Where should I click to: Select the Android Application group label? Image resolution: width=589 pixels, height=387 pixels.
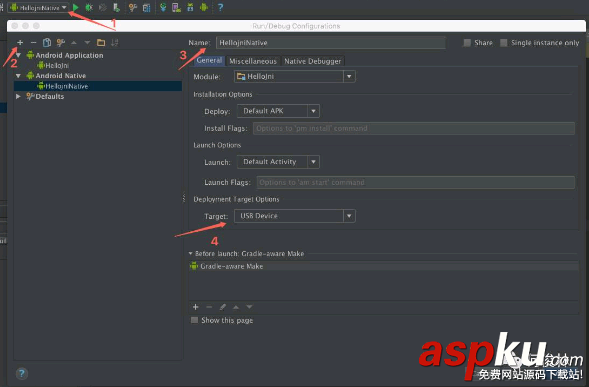click(x=69, y=55)
